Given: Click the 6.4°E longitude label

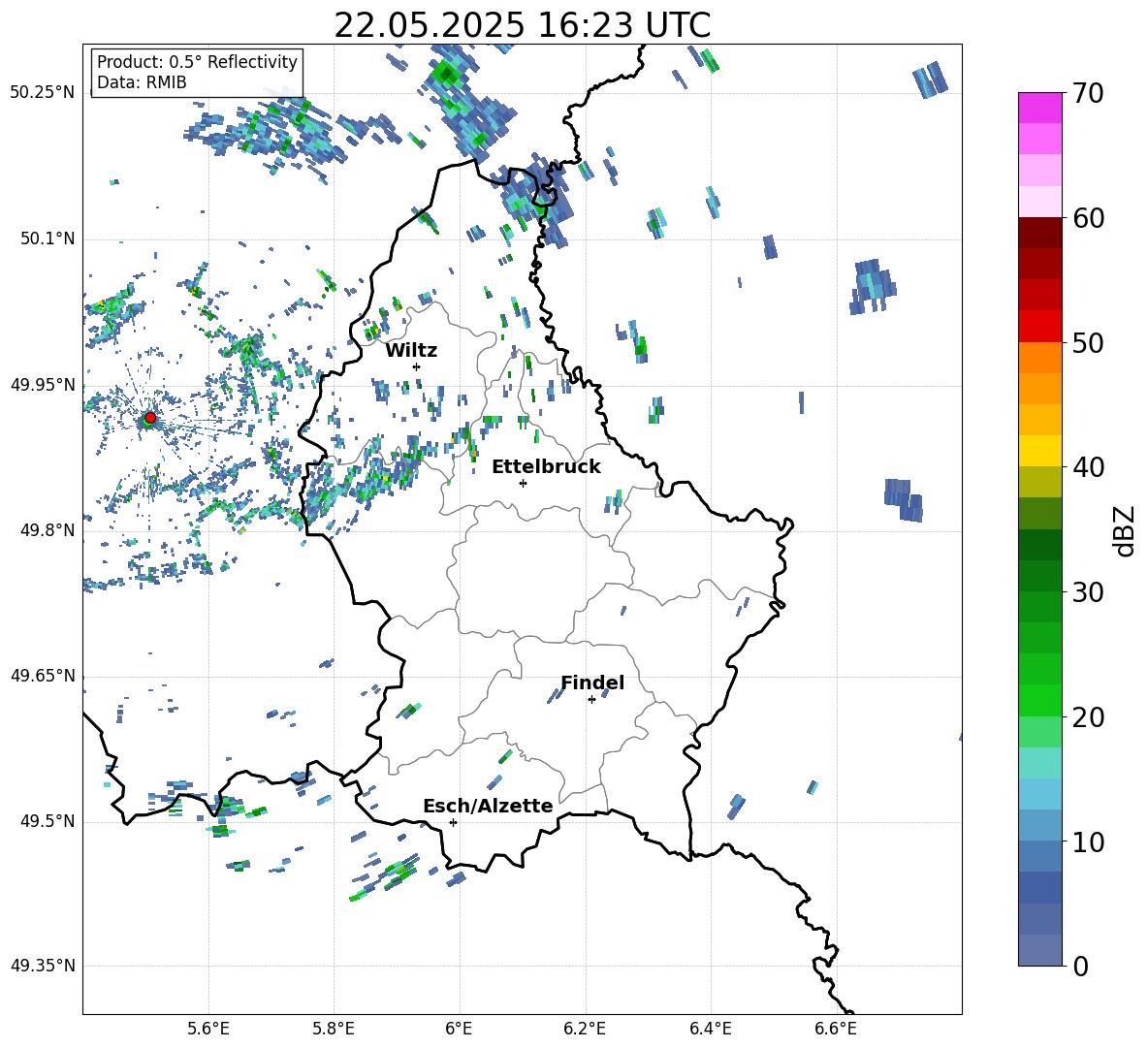Looking at the screenshot, I should point(710,1029).
